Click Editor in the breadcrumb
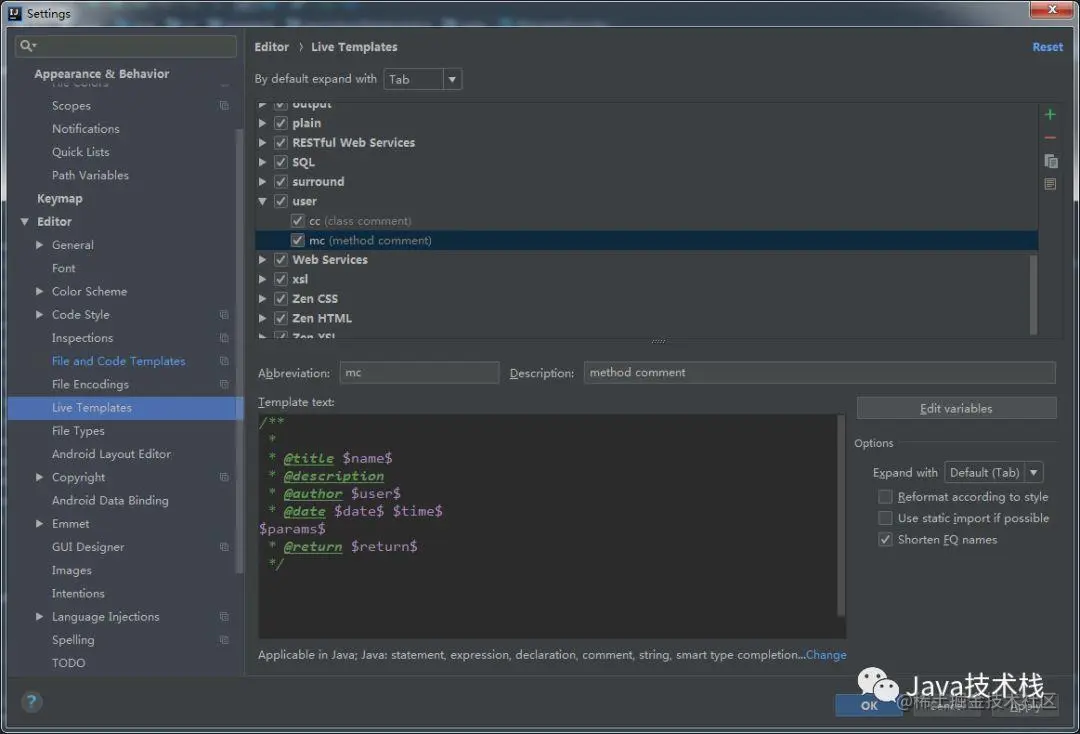1080x734 pixels. pyautogui.click(x=271, y=47)
